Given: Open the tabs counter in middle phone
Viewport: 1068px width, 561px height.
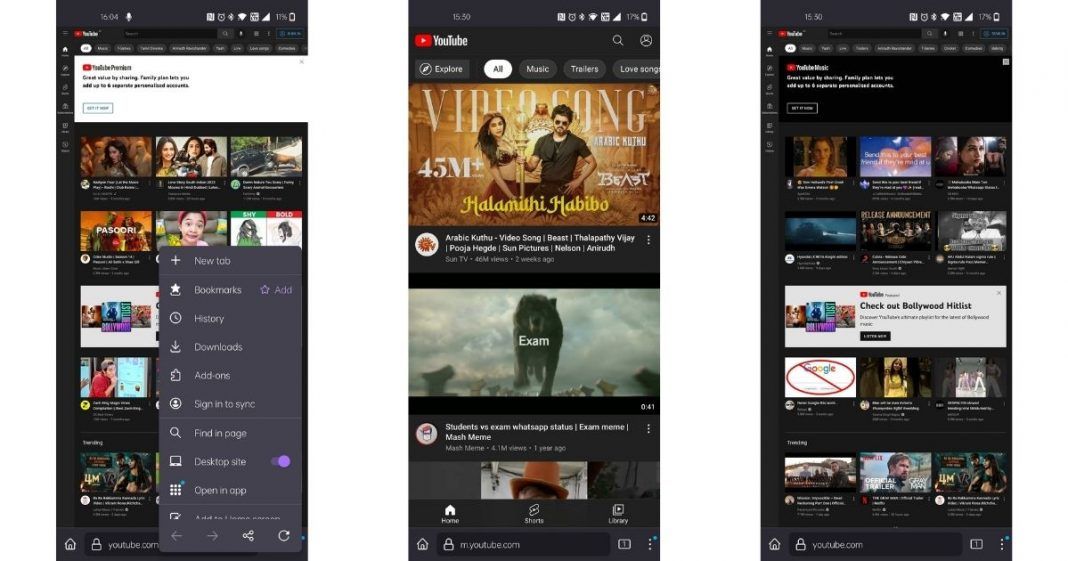Looking at the screenshot, I should tap(625, 544).
